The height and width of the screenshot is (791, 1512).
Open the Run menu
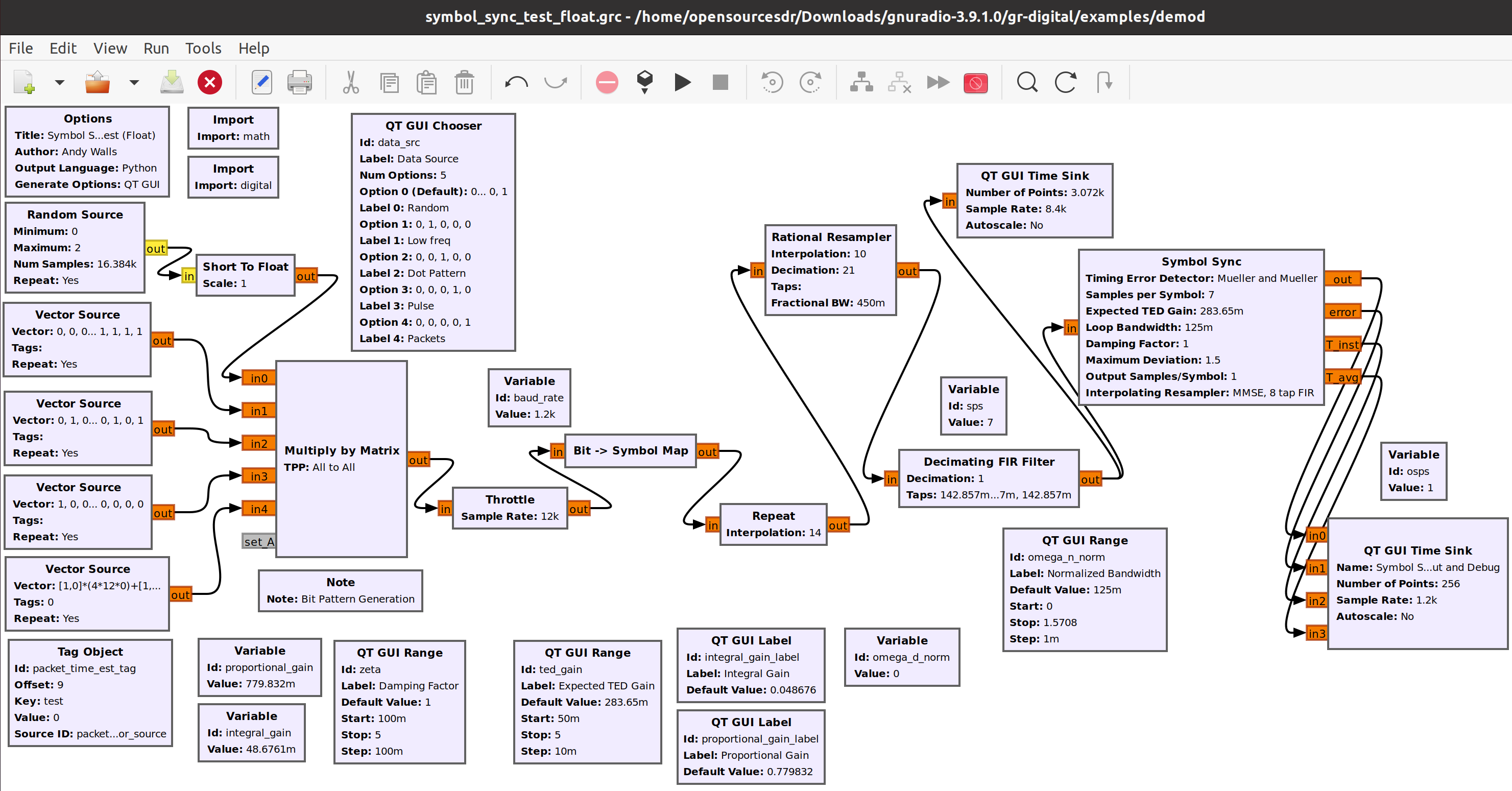156,48
